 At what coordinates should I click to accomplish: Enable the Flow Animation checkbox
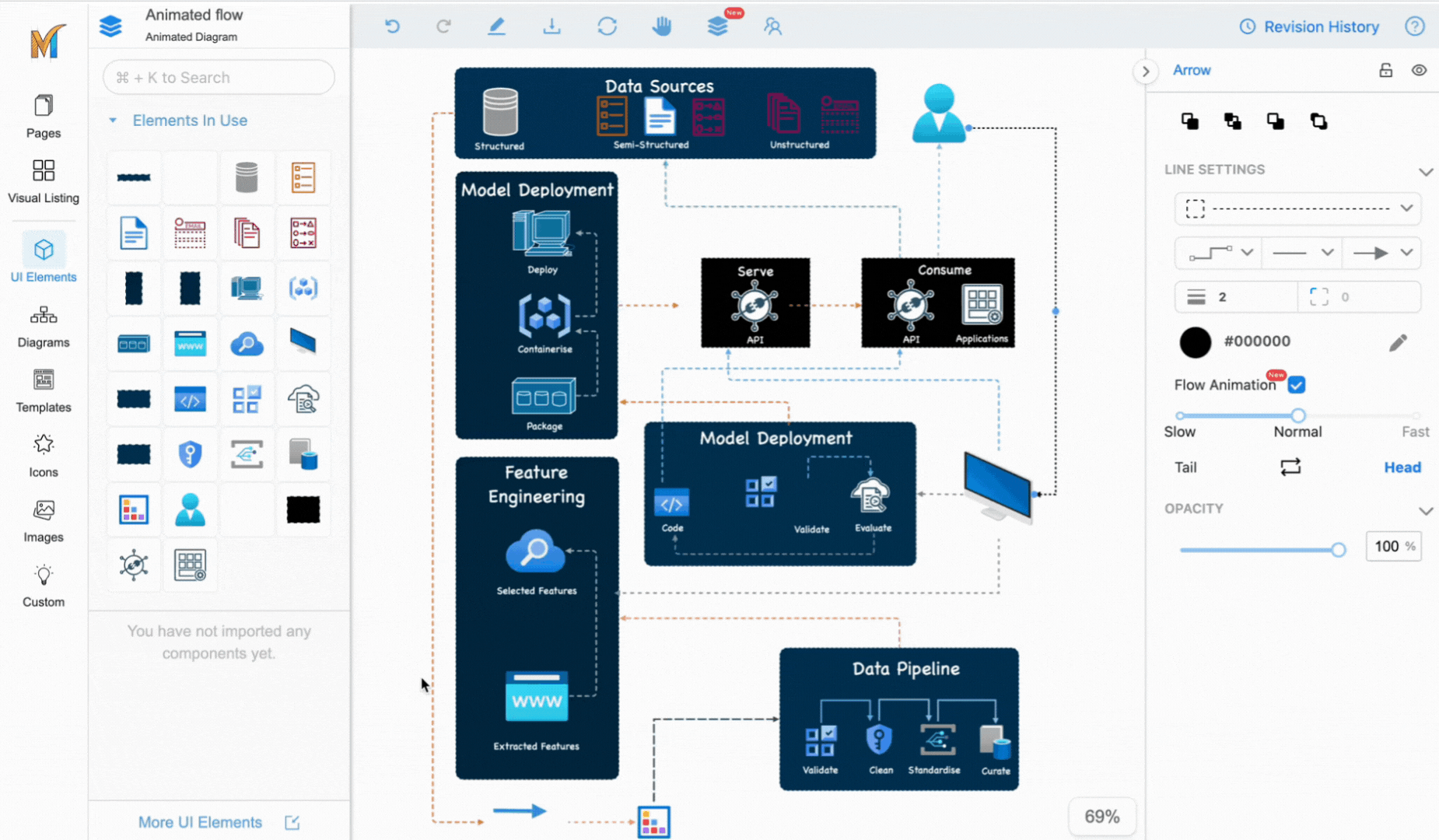[x=1296, y=385]
